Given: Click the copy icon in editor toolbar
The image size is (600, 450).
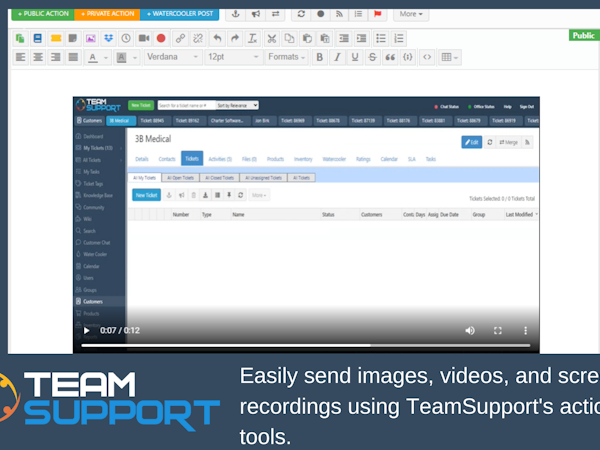Looking at the screenshot, I should coord(289,38).
